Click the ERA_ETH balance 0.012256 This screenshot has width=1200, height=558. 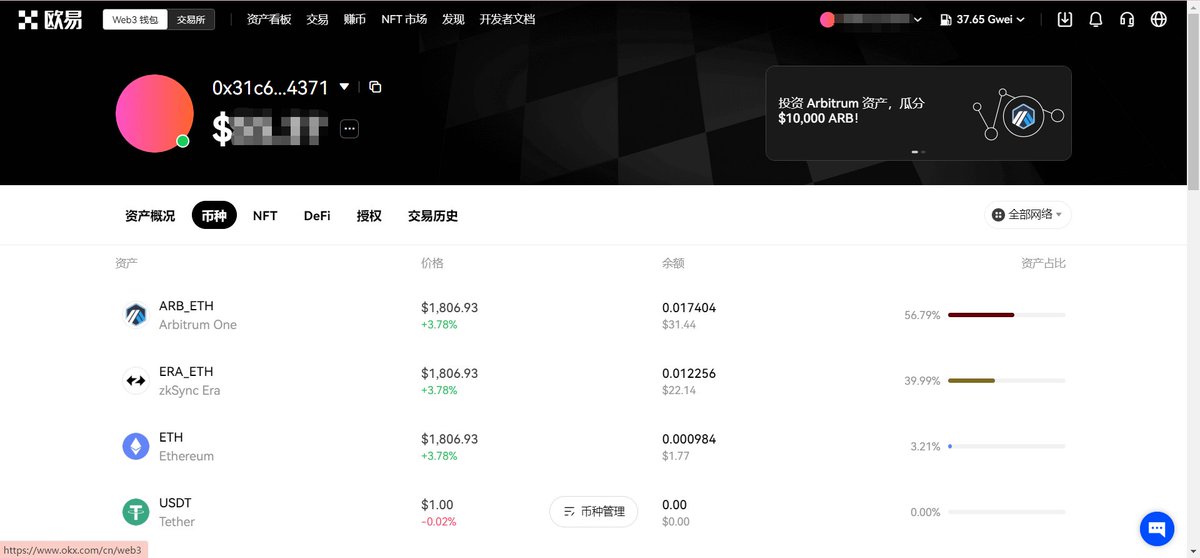[x=689, y=373]
